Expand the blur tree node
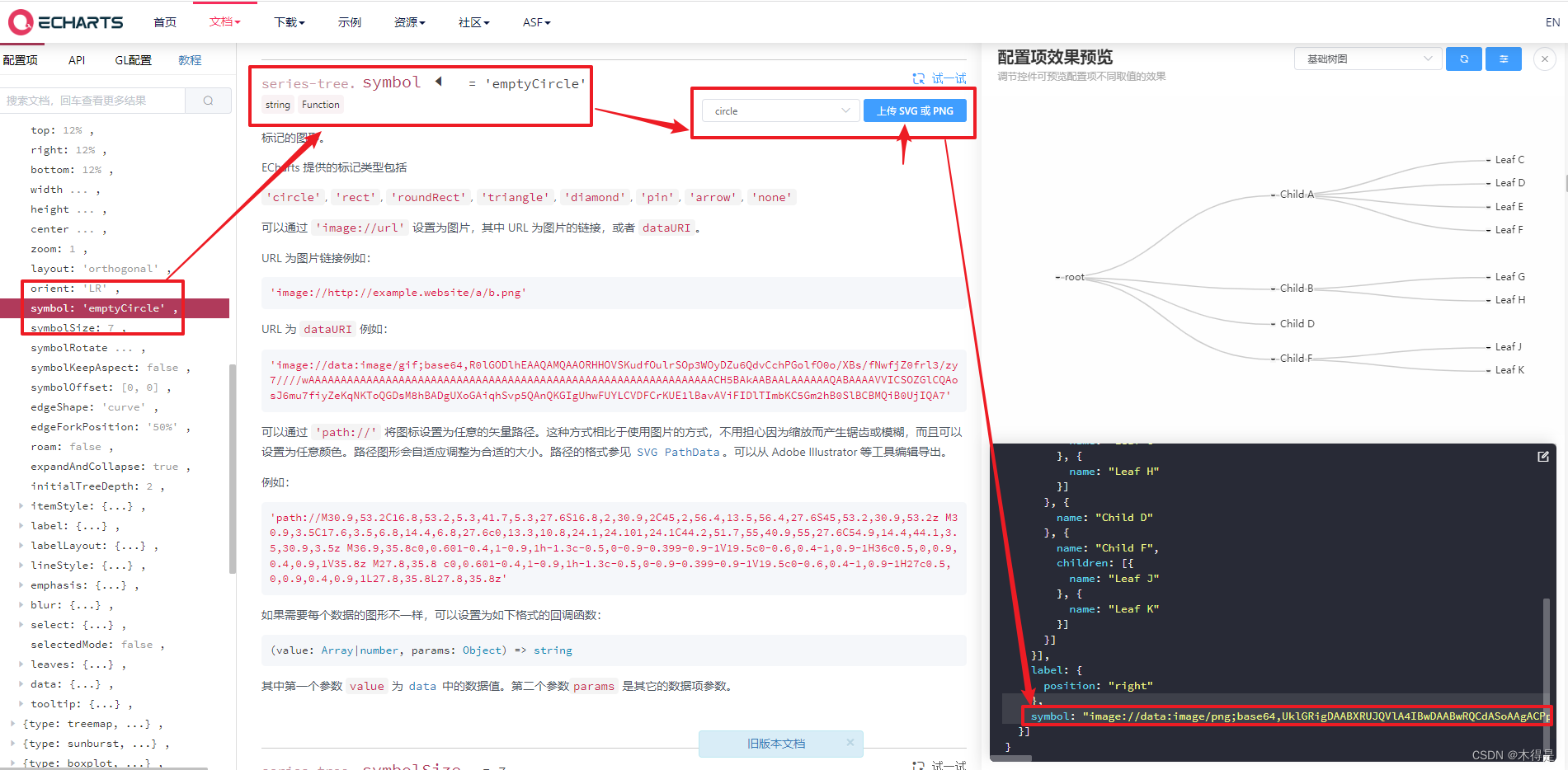 click(x=21, y=605)
